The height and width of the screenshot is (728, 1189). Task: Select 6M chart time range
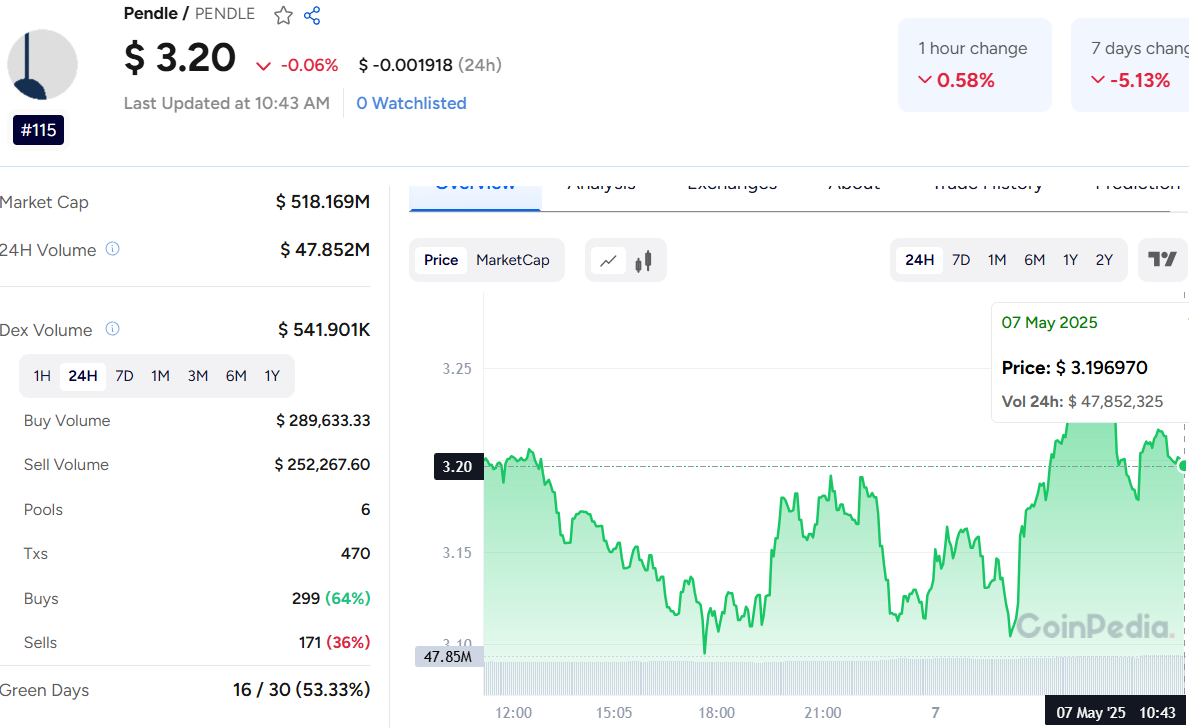pos(1034,260)
